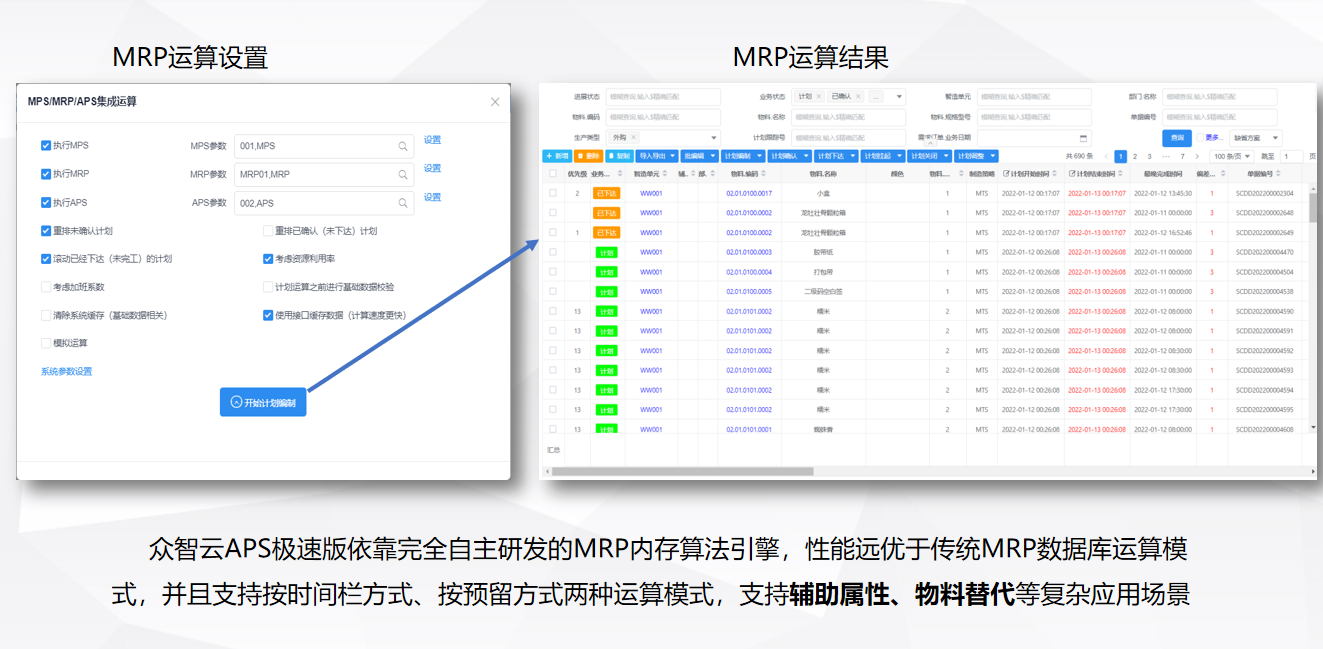Close the MPS/MRP/APS集成运算 dialog

495,102
